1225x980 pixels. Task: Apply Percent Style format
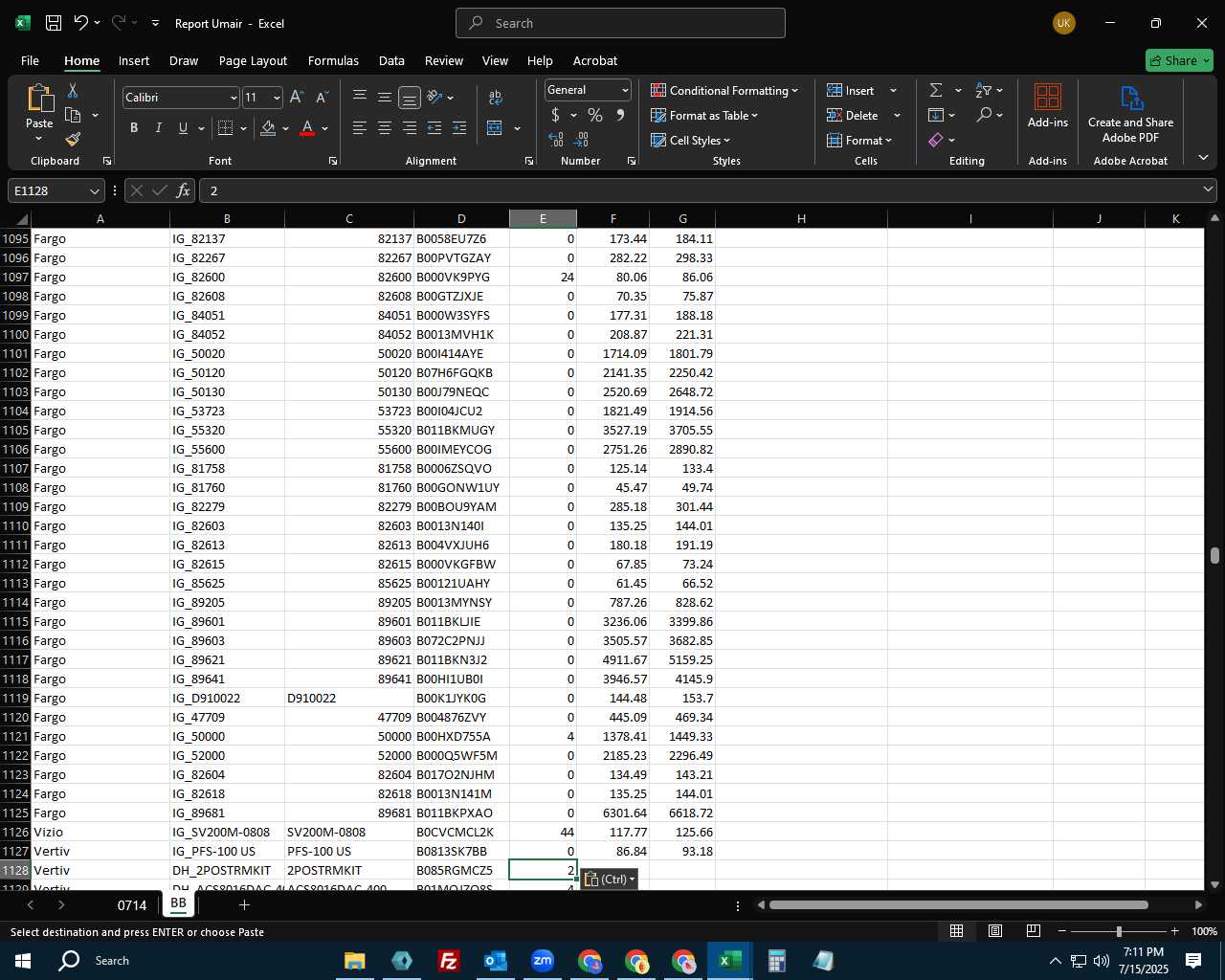pos(595,115)
